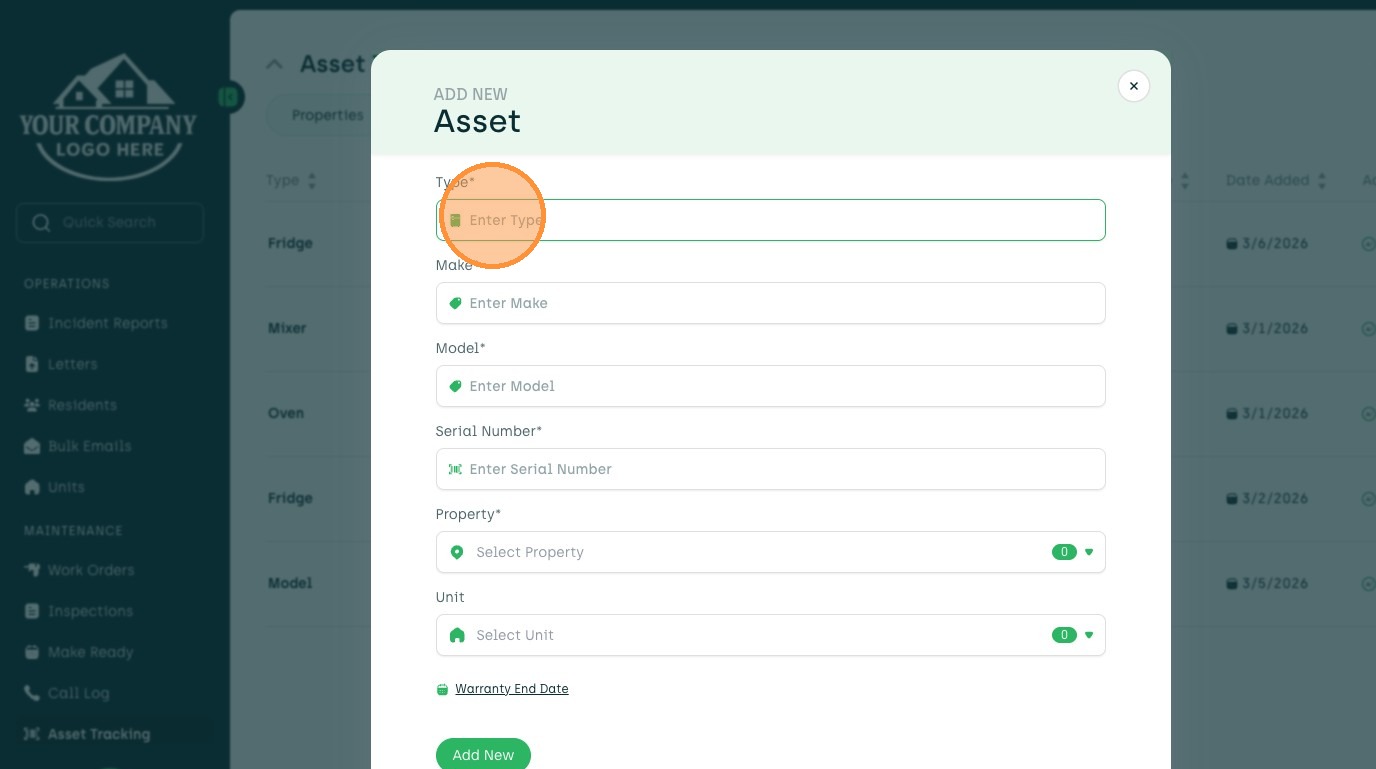Sort by the Date Added column header

(1277, 181)
